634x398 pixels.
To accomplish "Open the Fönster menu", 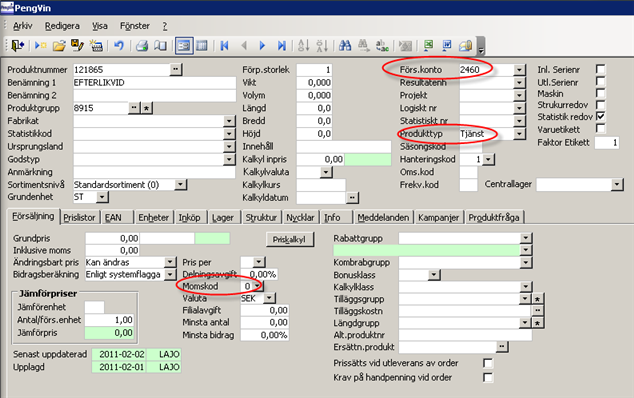I will tap(135, 26).
